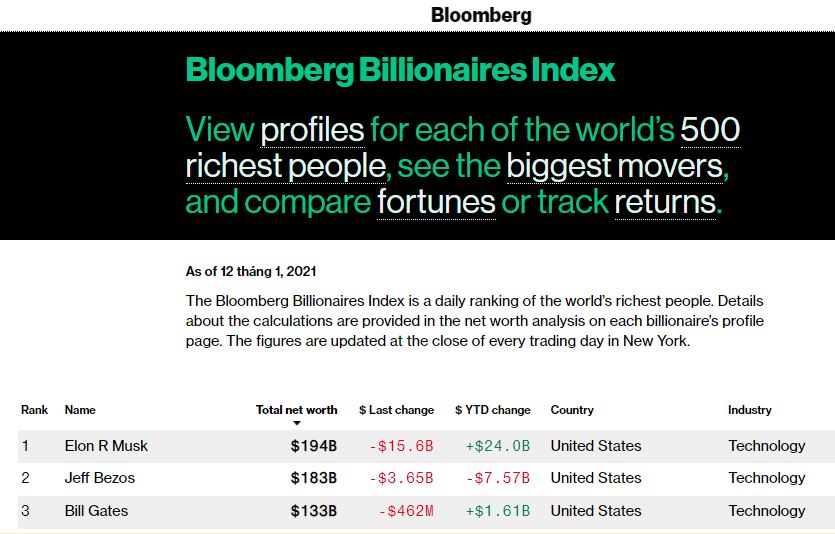This screenshot has width=835, height=534.
Task: Click Bloomberg Billionaires Index title
Action: (400, 70)
